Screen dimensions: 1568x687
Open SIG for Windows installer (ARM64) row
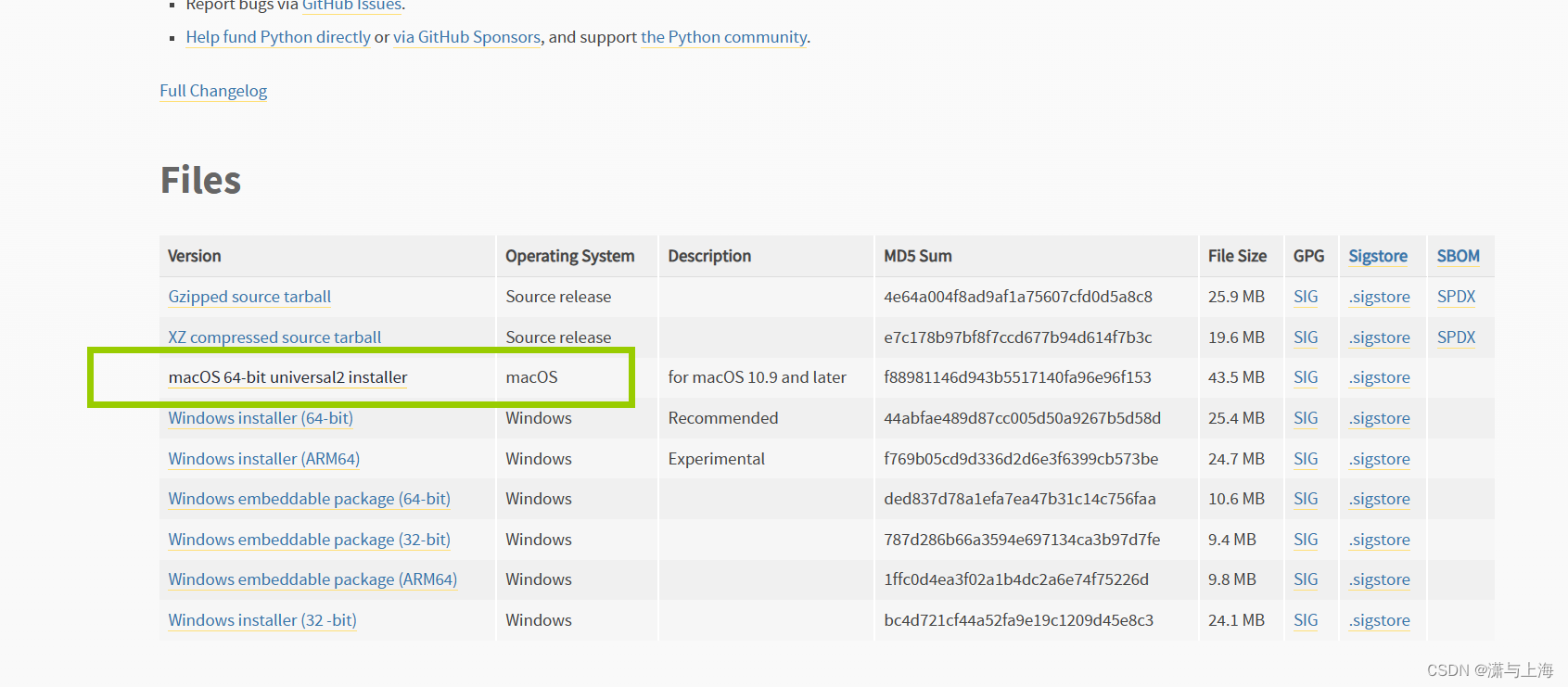click(x=1306, y=459)
